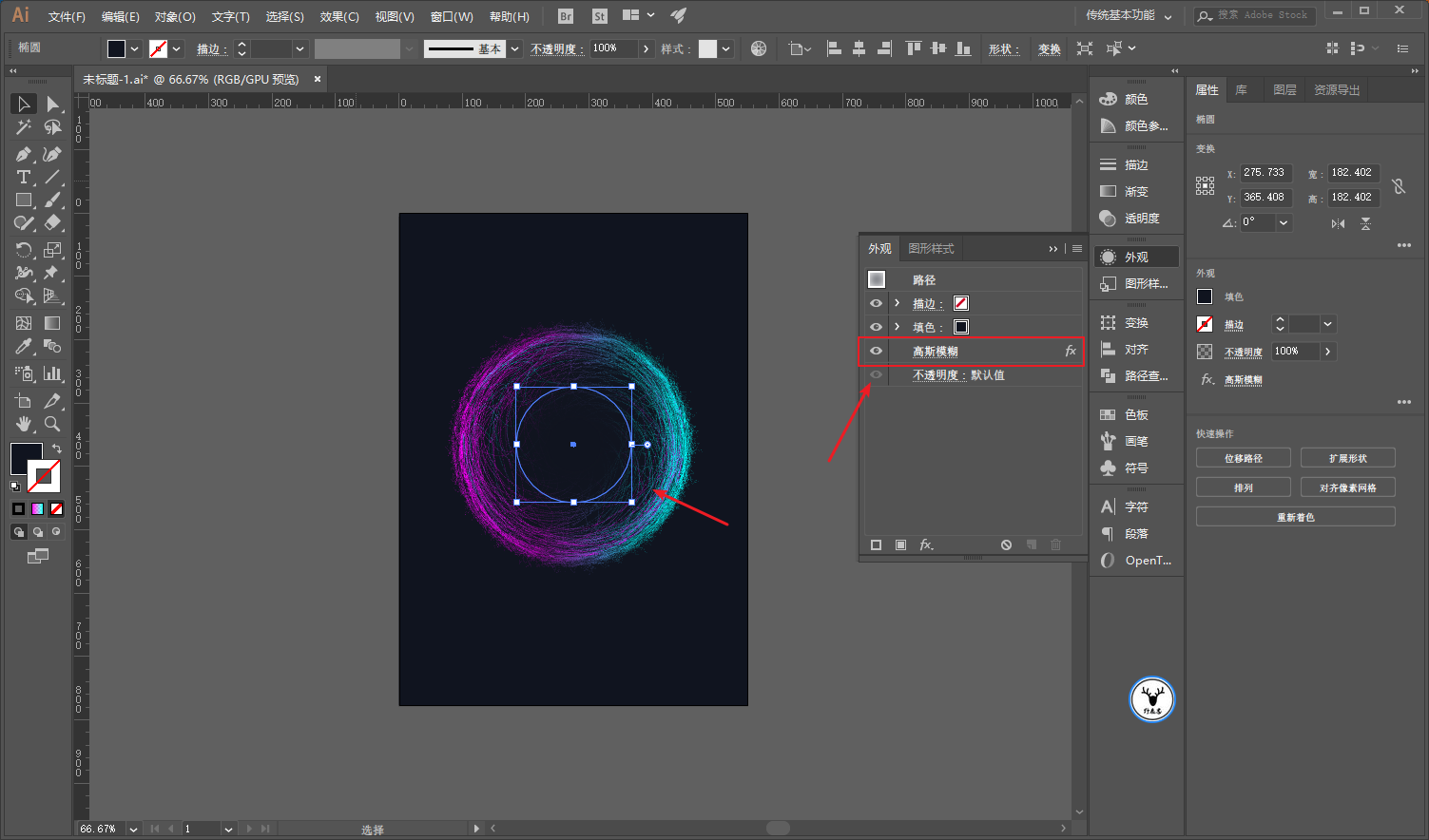Open the workspace switcher dropdown

pos(1129,15)
